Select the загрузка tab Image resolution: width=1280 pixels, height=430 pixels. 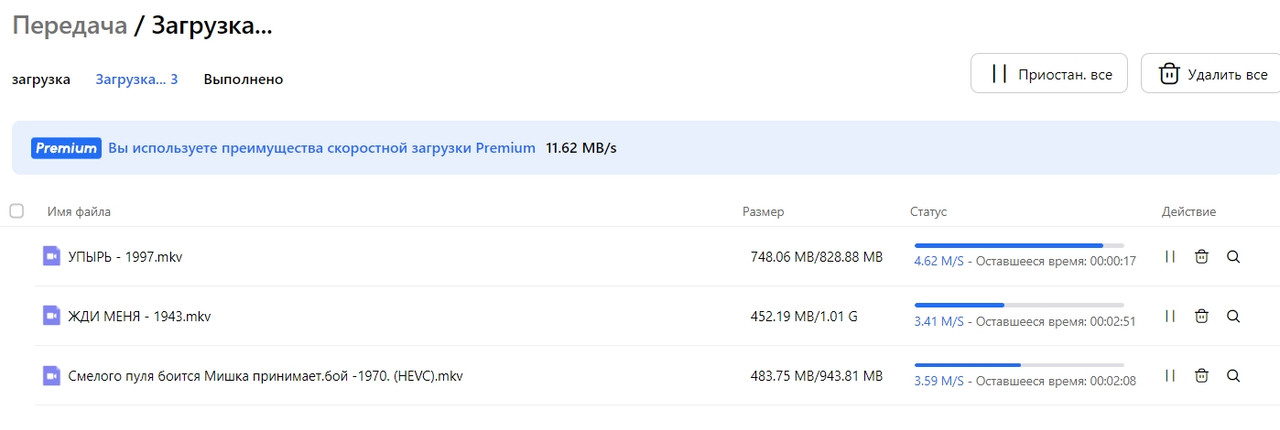point(41,79)
